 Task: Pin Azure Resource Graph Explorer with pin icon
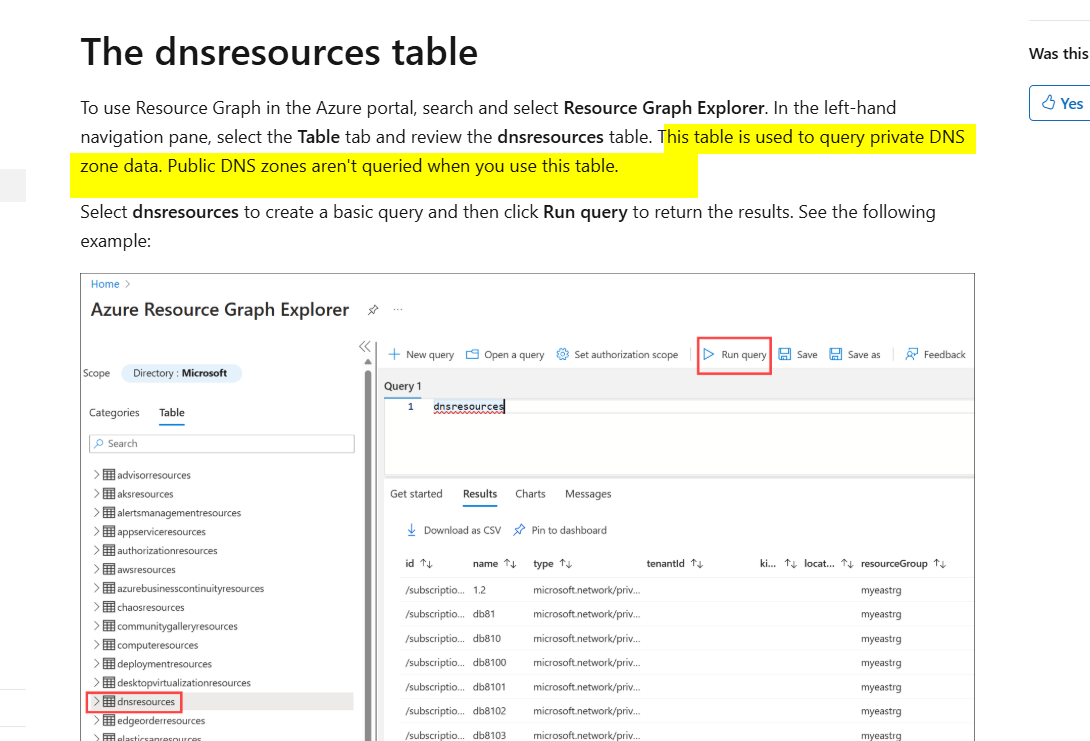coord(373,310)
